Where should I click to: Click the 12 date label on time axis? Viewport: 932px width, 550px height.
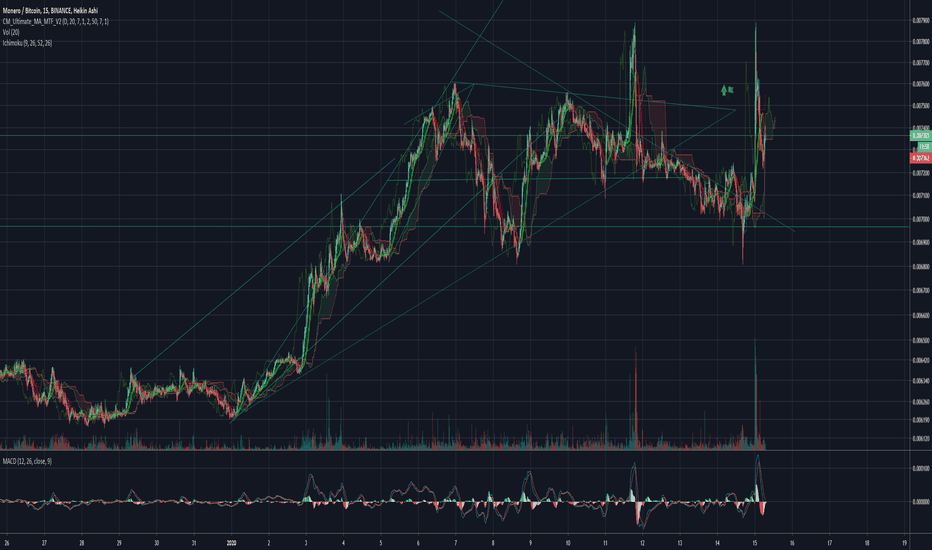[x=643, y=543]
